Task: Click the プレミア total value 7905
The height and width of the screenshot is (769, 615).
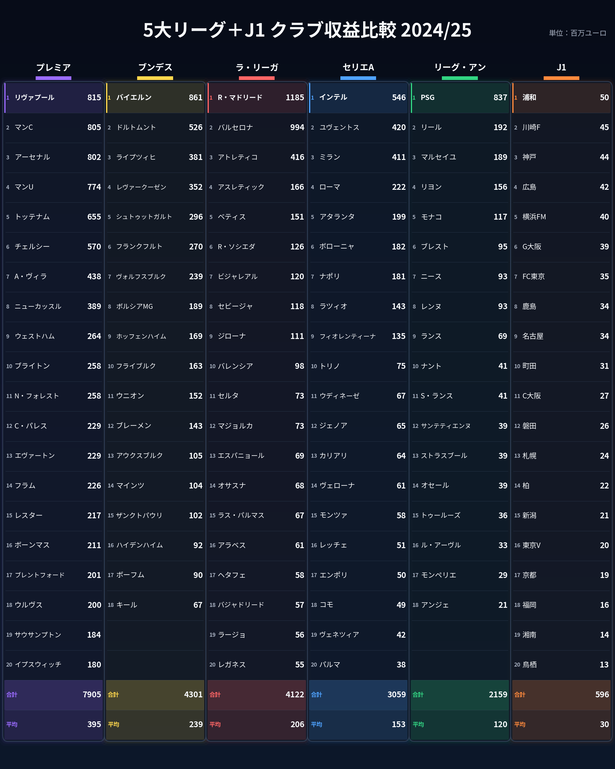Action: click(92, 694)
